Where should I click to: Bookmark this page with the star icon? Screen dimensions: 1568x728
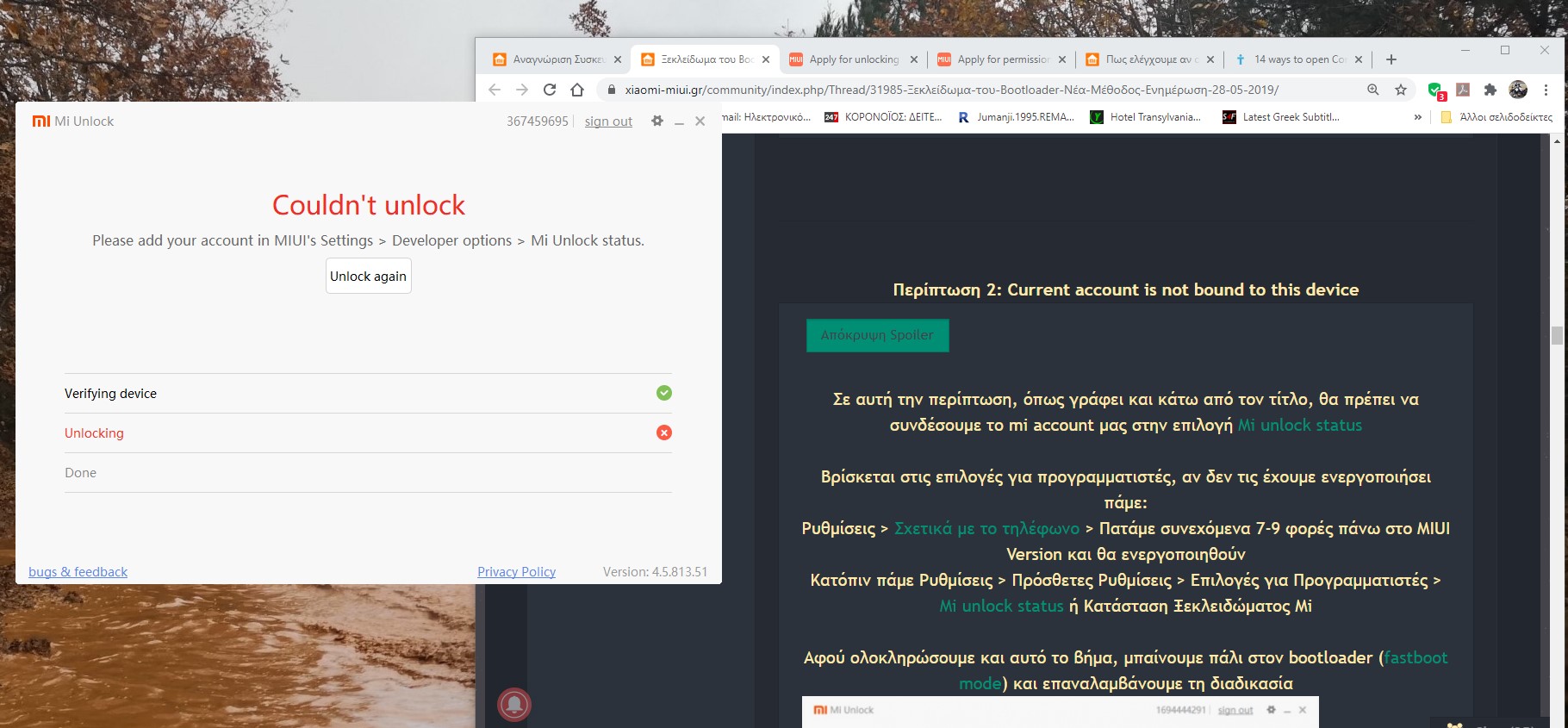(x=1401, y=90)
